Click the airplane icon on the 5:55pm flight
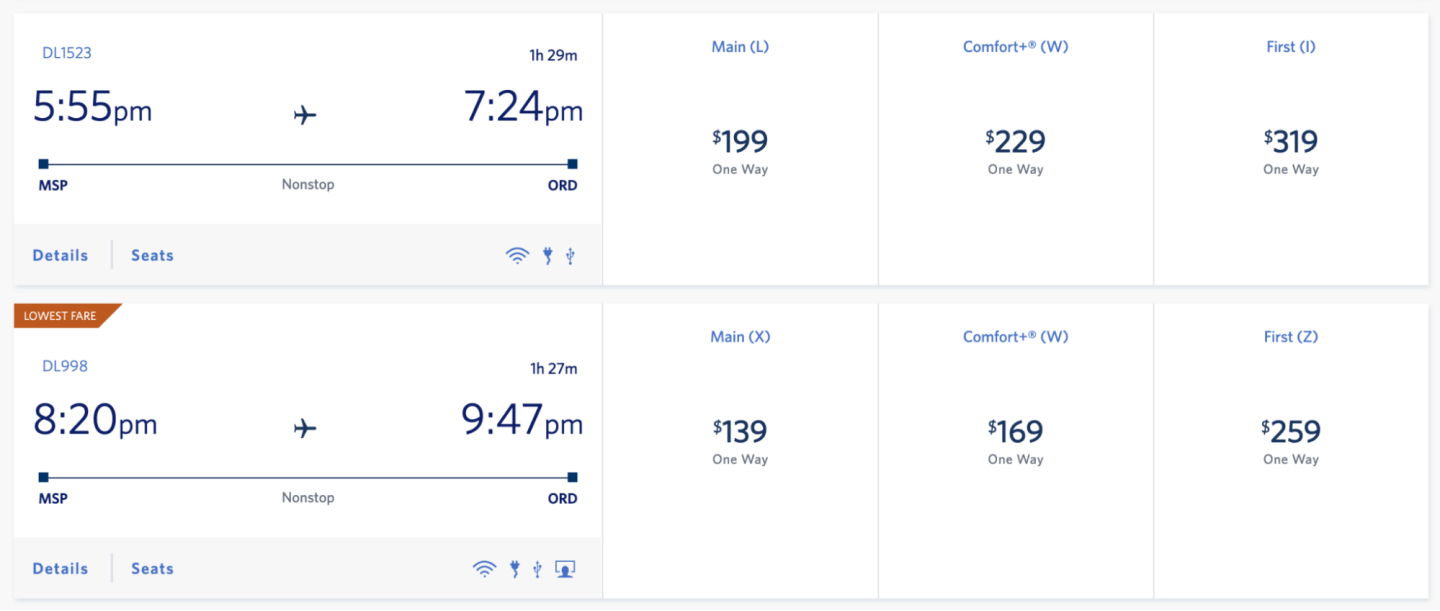Screen dimensions: 1440x611 click(x=305, y=115)
